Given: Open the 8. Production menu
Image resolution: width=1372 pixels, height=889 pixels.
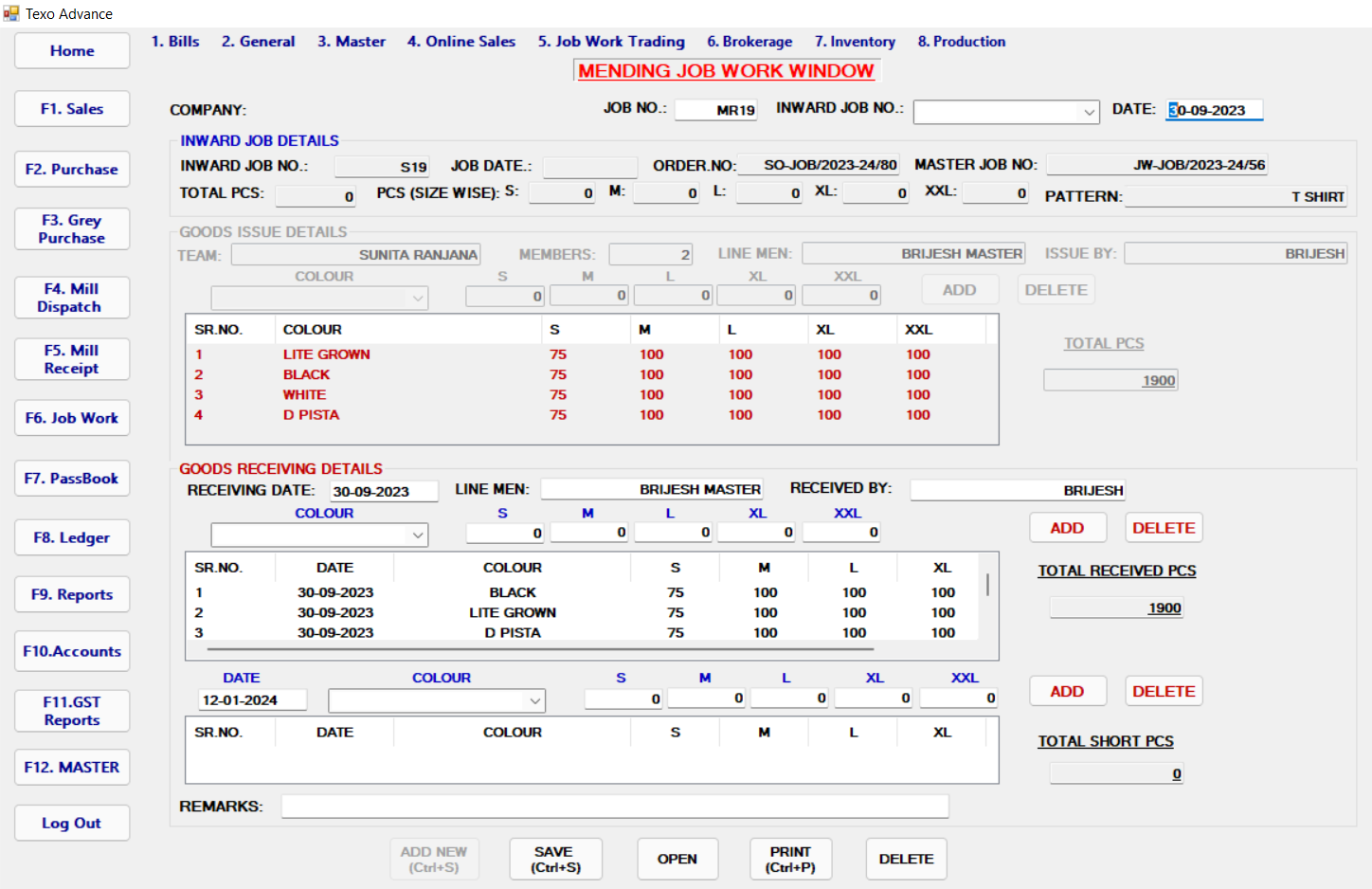Looking at the screenshot, I should point(962,42).
